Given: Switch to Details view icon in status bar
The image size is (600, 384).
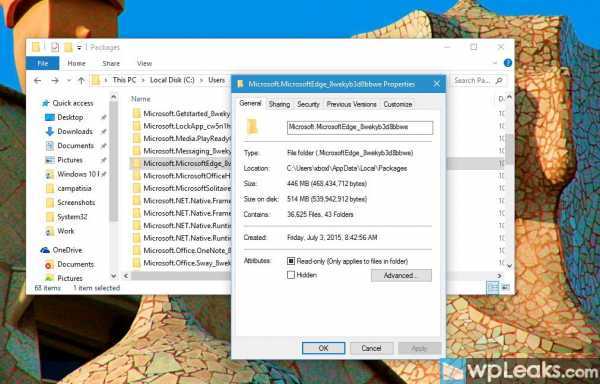Looking at the screenshot, I should pos(492,288).
